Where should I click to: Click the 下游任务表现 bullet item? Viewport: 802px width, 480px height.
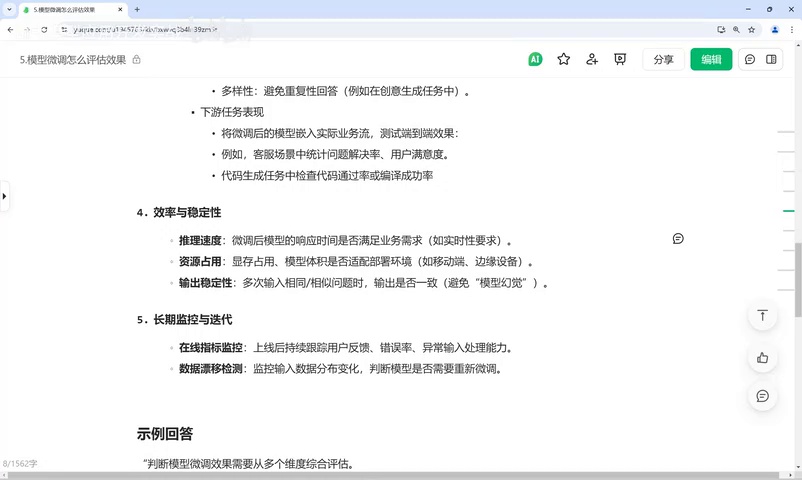pos(232,112)
